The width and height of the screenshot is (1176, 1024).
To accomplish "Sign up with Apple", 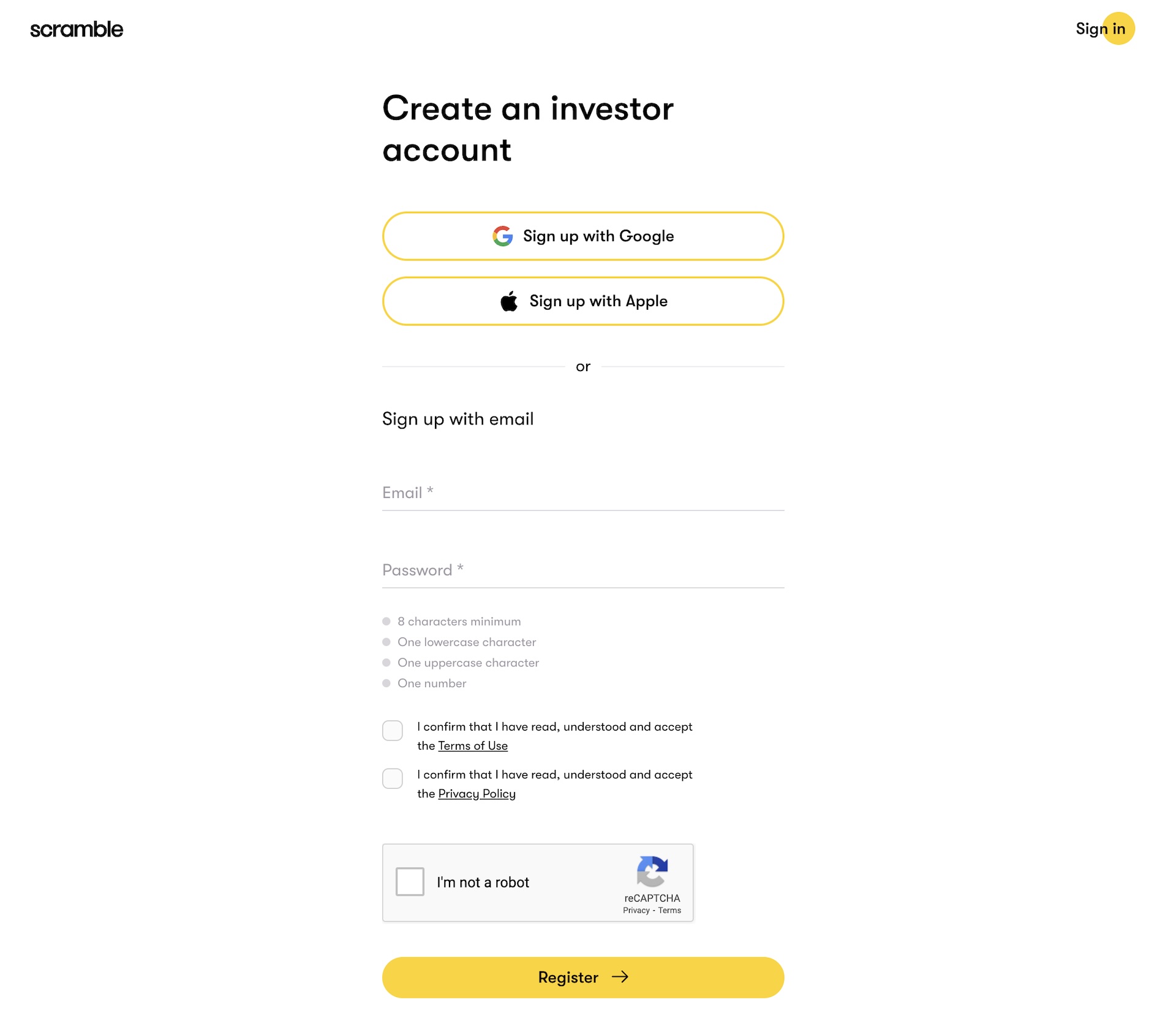I will 583,301.
